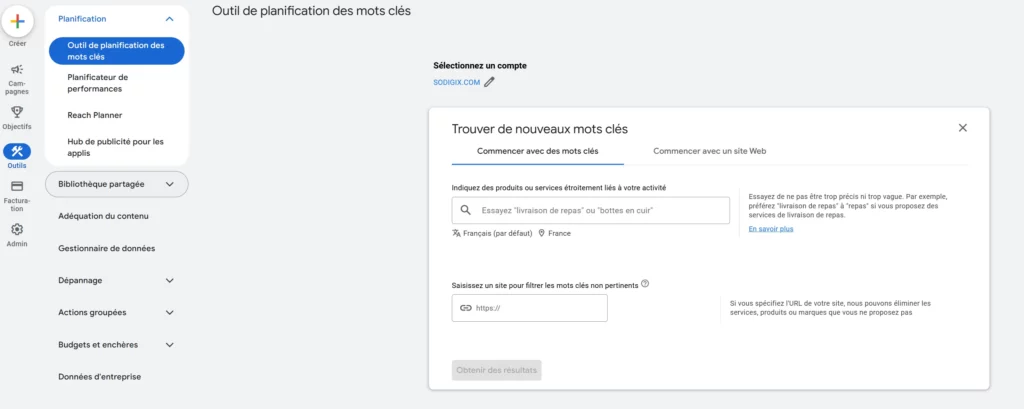Image resolution: width=1024 pixels, height=409 pixels.
Task: Select Outil de planification des mots clés
Action: coord(116,51)
